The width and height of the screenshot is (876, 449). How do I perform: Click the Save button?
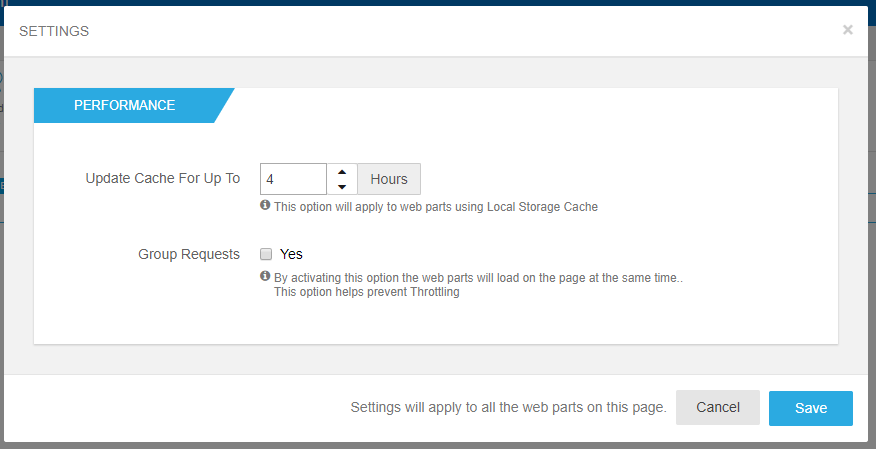coord(811,408)
